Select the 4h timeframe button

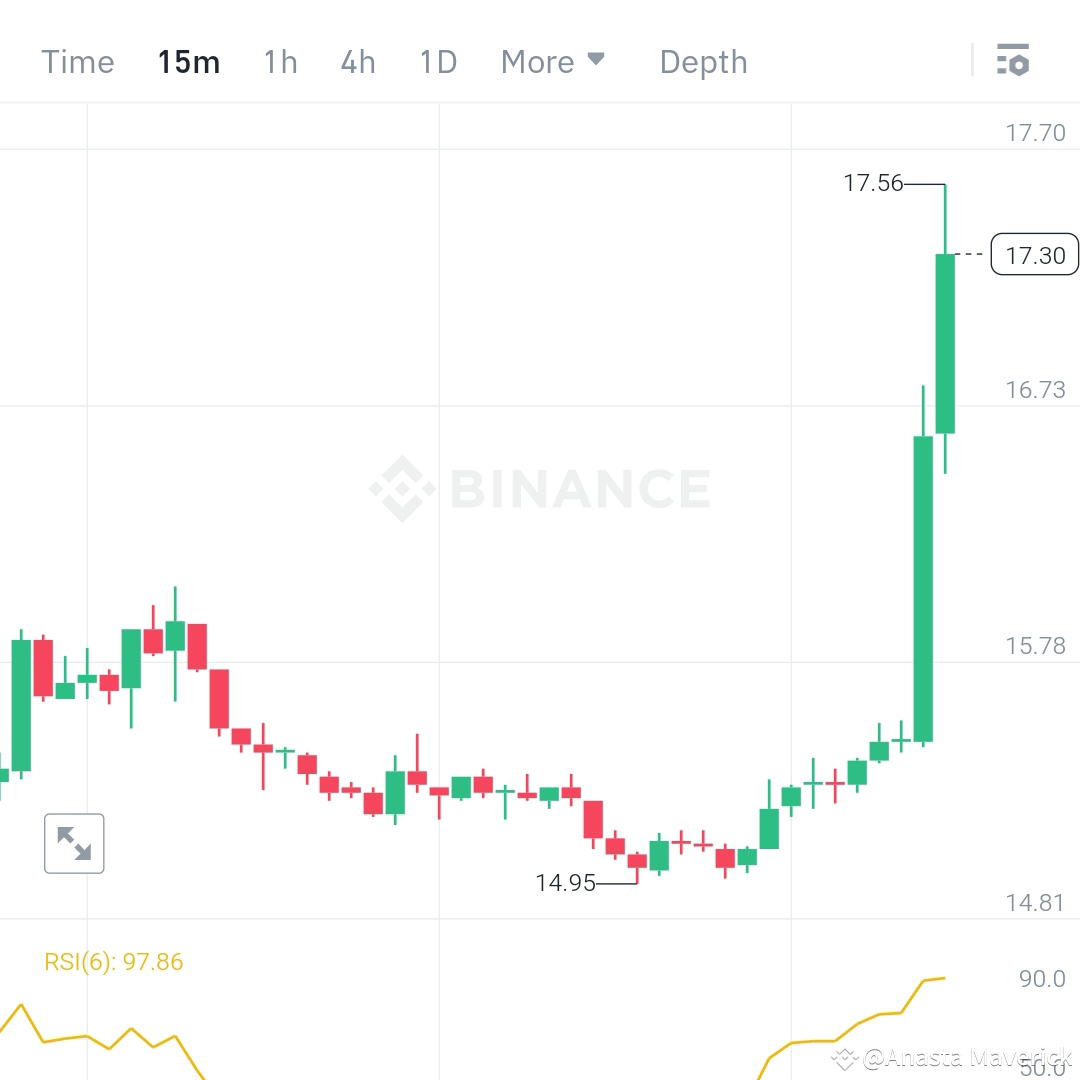point(357,61)
